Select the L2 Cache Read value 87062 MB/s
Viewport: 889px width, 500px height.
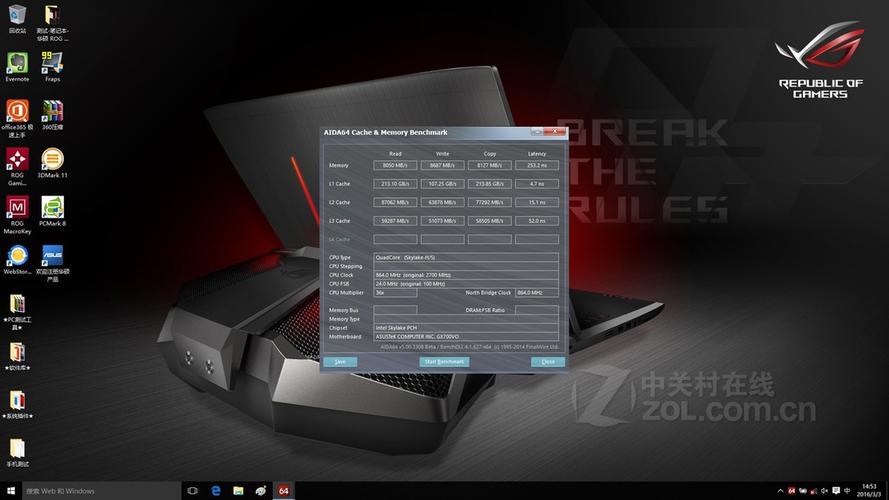pyautogui.click(x=395, y=202)
